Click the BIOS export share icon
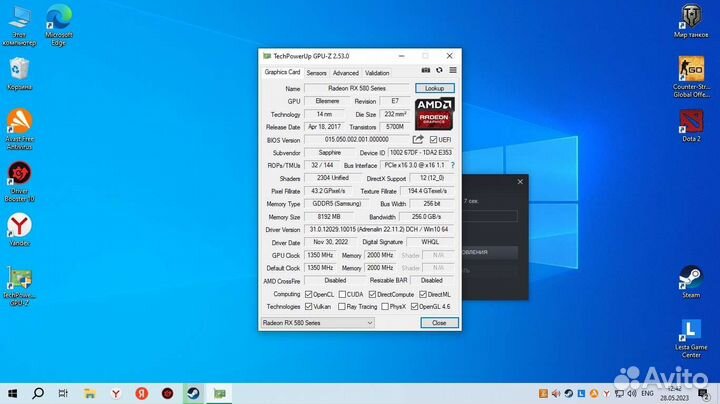Viewport: 720px width, 404px height. pos(418,139)
